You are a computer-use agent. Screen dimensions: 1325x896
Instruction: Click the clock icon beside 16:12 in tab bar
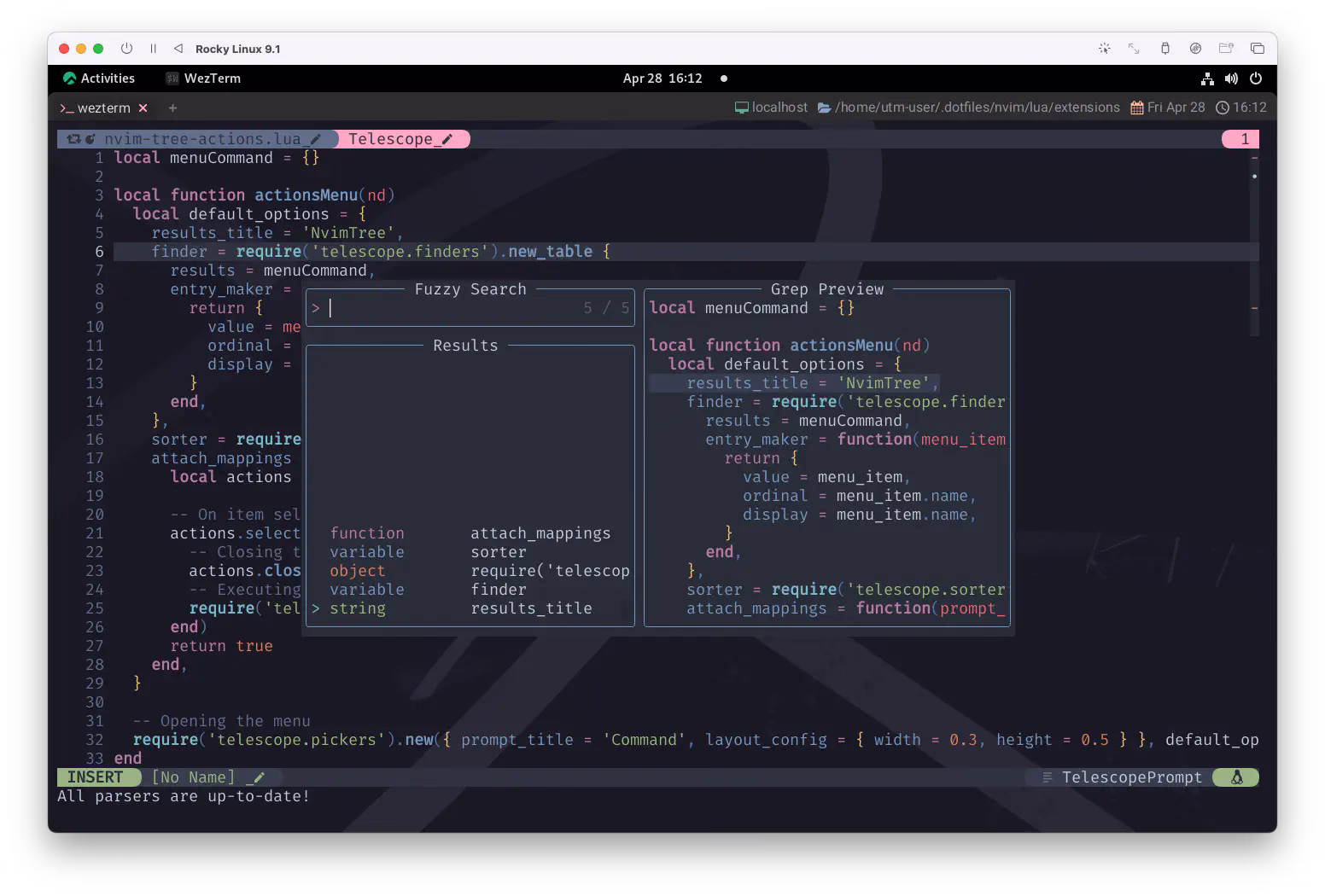[1223, 108]
